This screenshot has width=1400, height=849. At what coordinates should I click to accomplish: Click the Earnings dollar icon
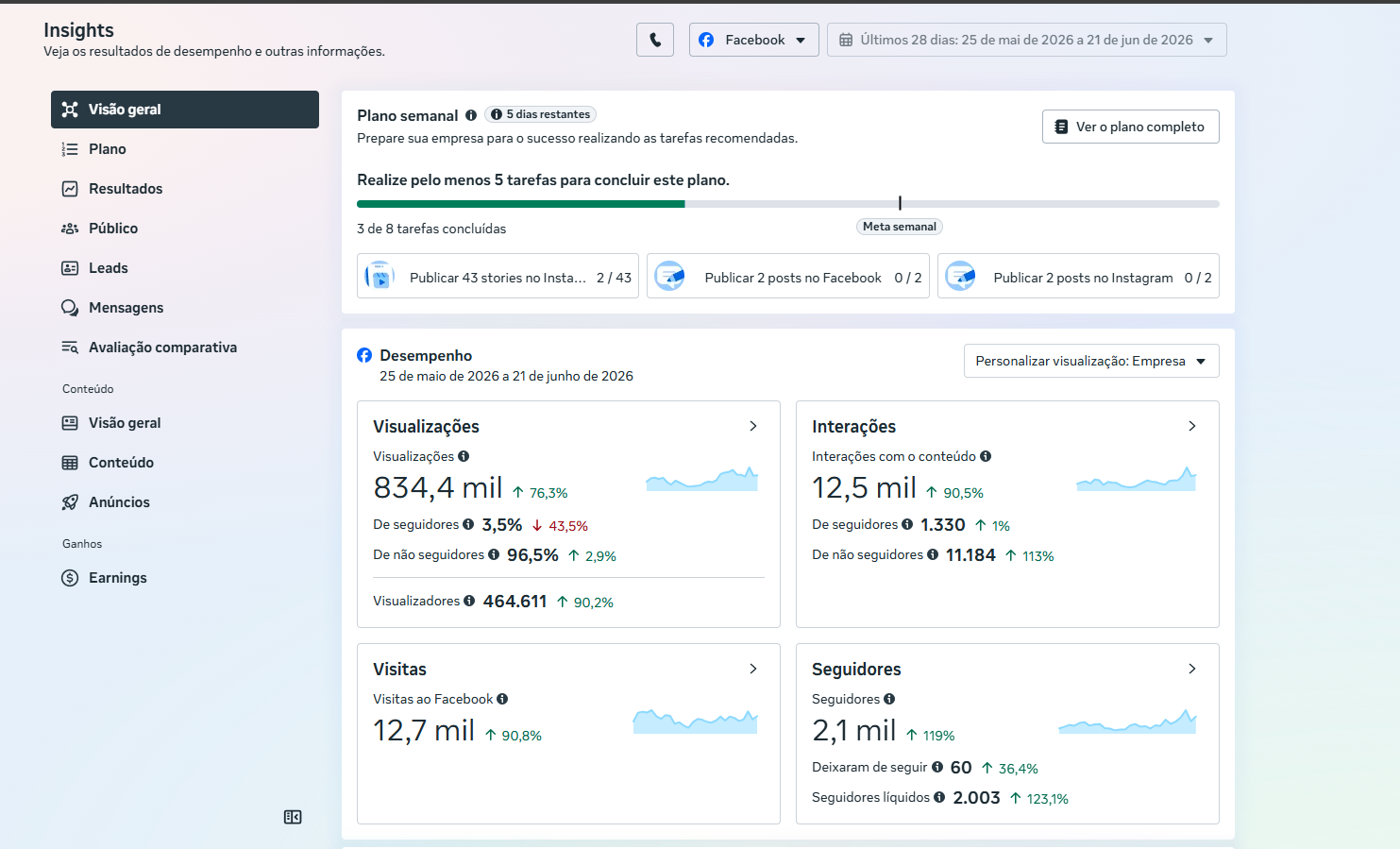click(70, 578)
